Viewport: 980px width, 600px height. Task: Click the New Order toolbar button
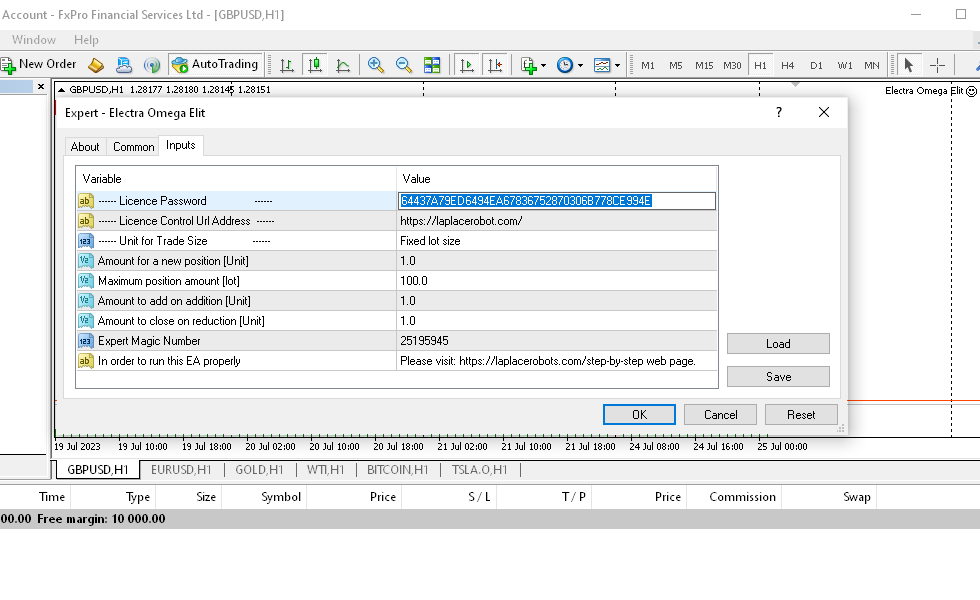pyautogui.click(x=39, y=64)
